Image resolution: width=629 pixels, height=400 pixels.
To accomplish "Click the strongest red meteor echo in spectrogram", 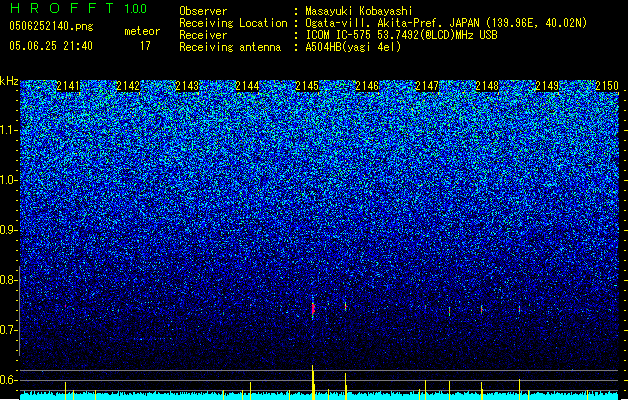I will (x=313, y=309).
